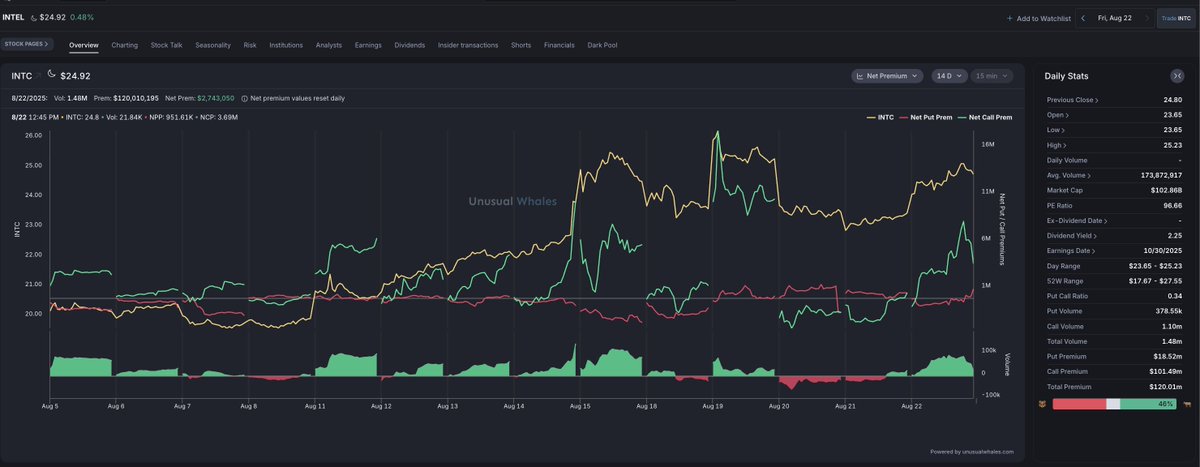Go to previous date with left arrow
The height and width of the screenshot is (467, 1200).
point(1083,18)
